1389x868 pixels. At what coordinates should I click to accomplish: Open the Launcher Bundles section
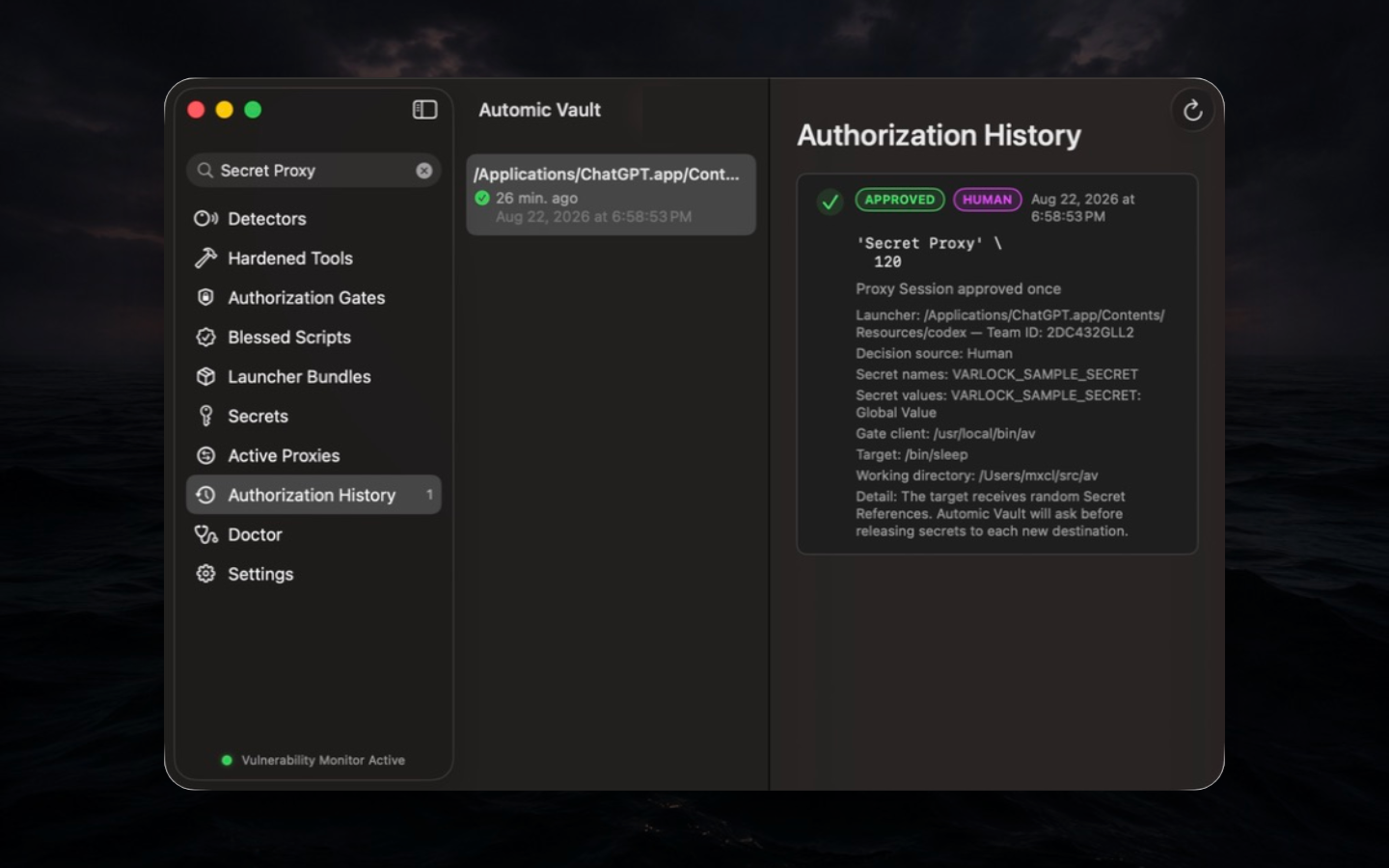(313, 377)
